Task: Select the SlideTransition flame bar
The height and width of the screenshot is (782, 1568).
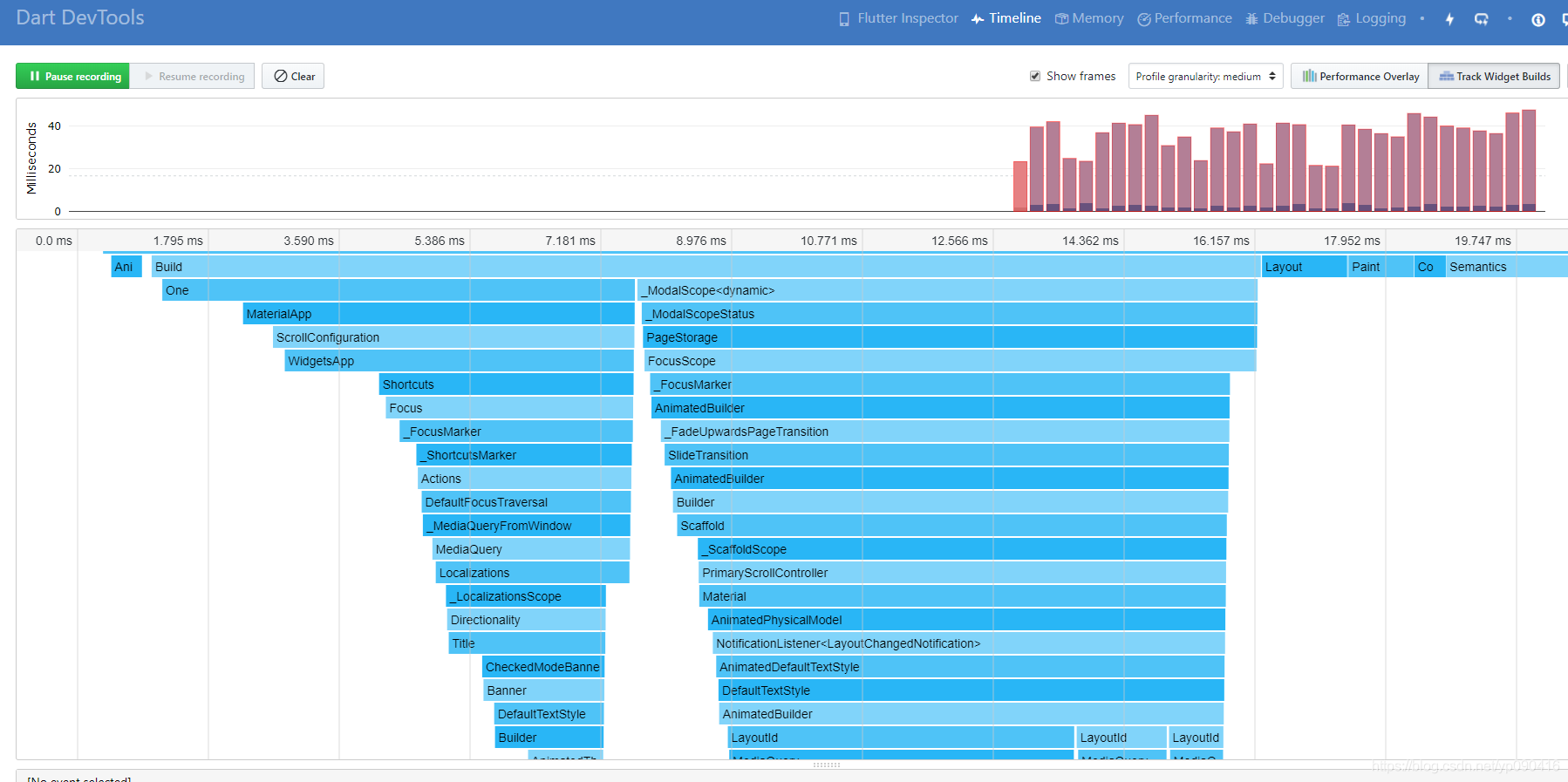Action: point(946,455)
